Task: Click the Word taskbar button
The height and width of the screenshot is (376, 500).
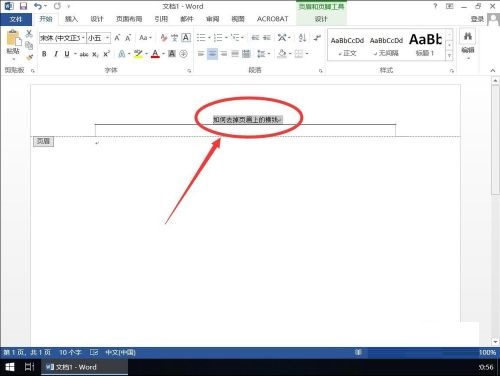Action: click(84, 367)
